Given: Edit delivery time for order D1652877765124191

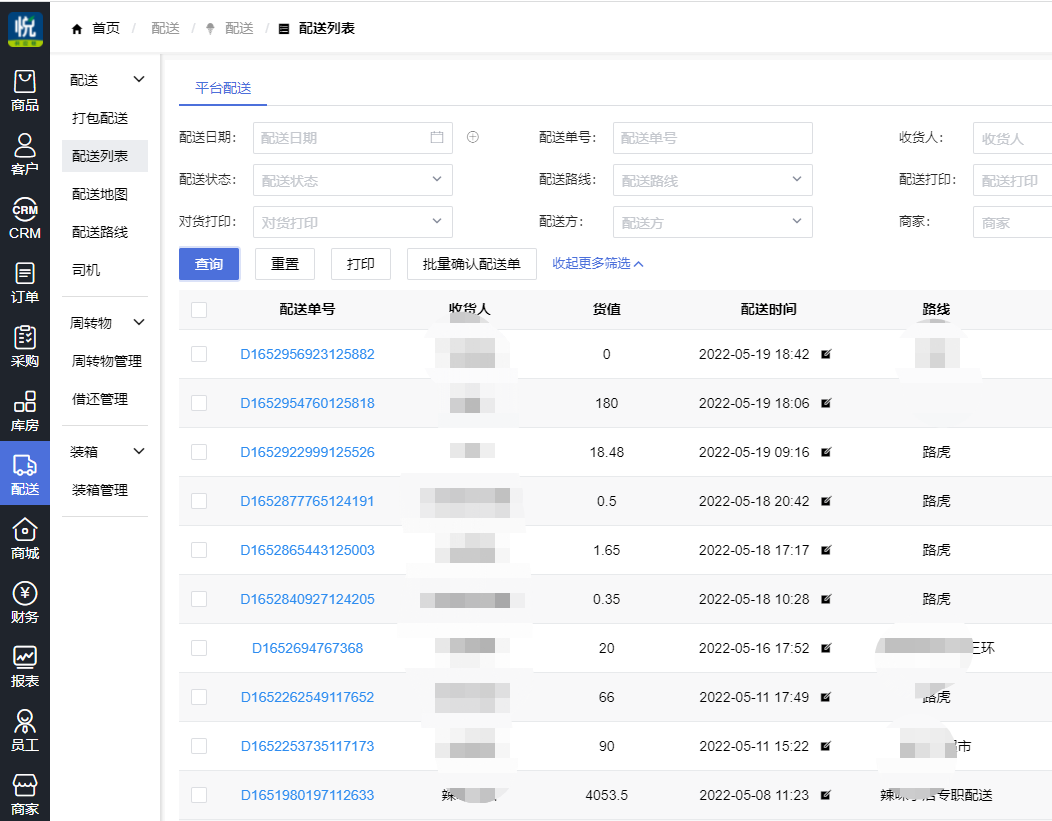Looking at the screenshot, I should point(826,501).
